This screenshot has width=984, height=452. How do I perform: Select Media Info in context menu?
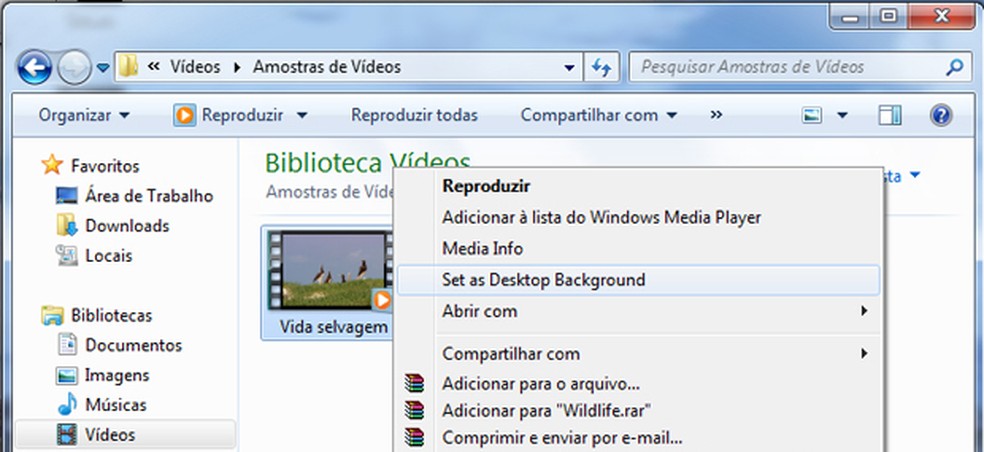(482, 249)
